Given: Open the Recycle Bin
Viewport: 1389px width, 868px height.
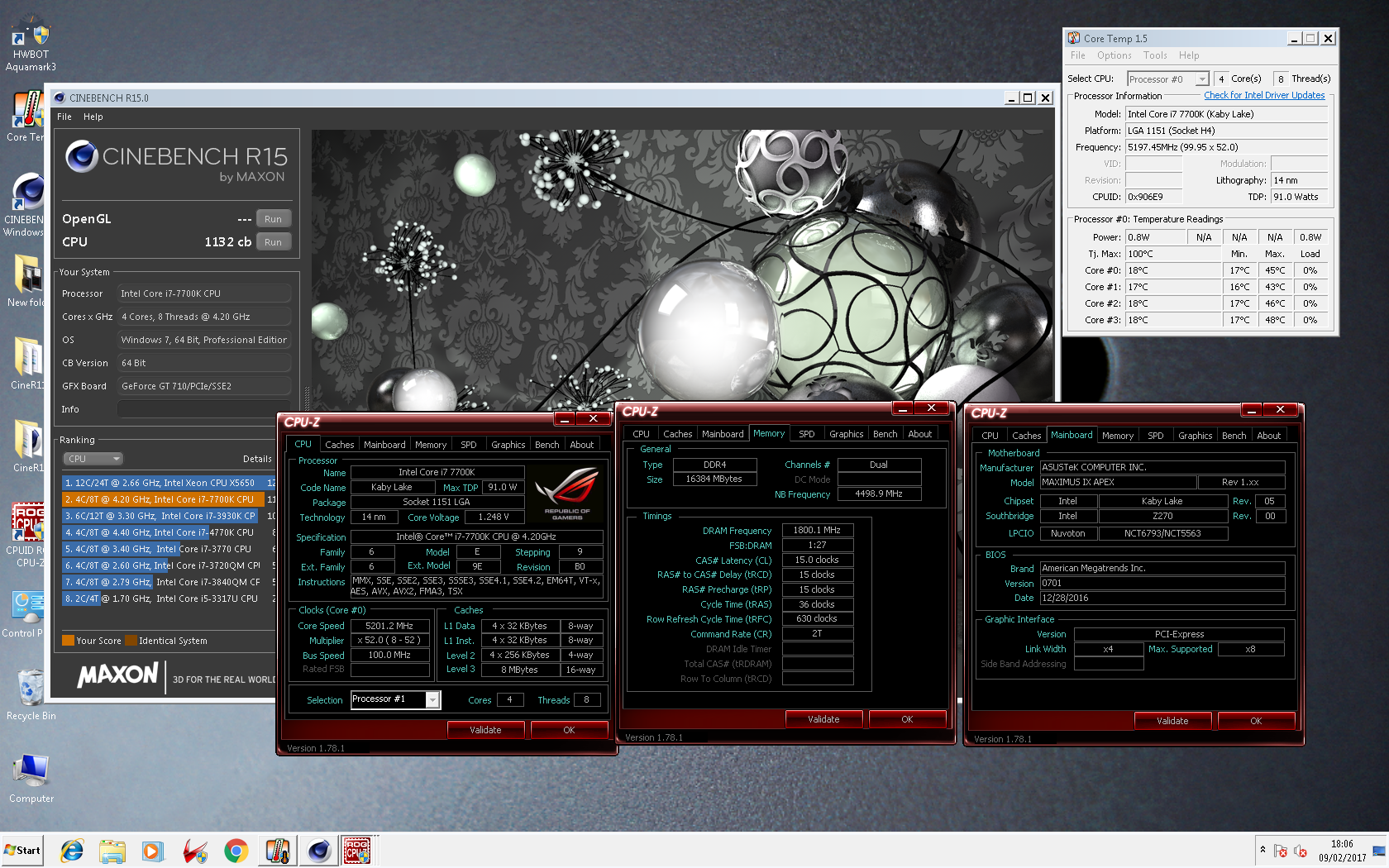Looking at the screenshot, I should (31, 694).
